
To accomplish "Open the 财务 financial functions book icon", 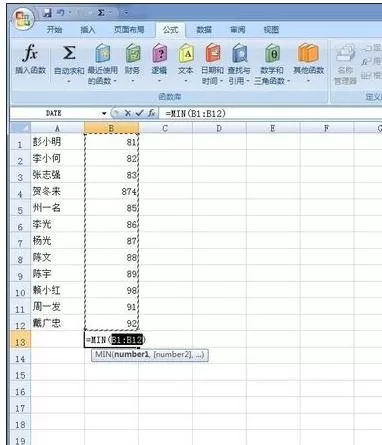I will pyautogui.click(x=133, y=53).
